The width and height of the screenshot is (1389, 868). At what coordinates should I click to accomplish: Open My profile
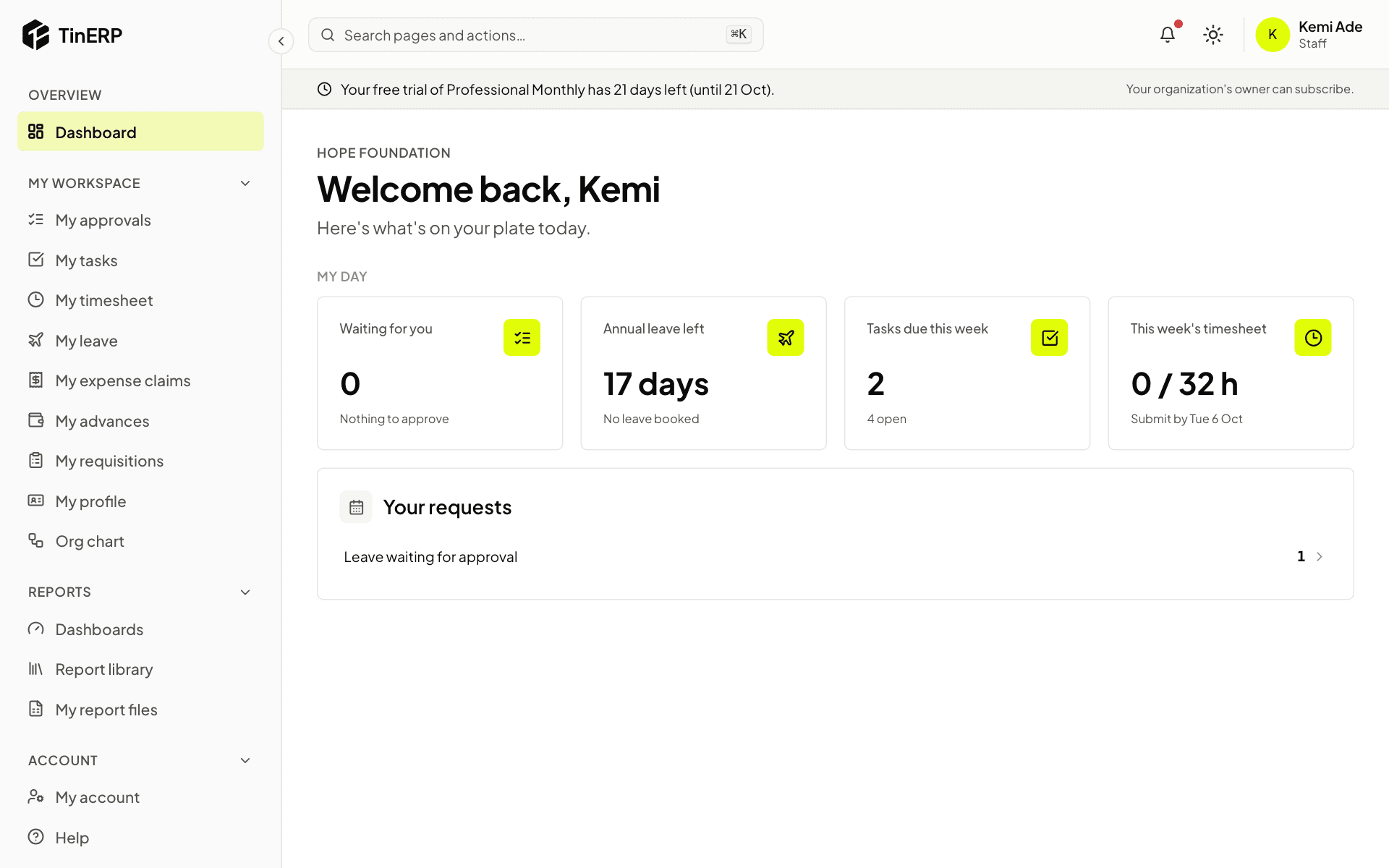click(140, 501)
